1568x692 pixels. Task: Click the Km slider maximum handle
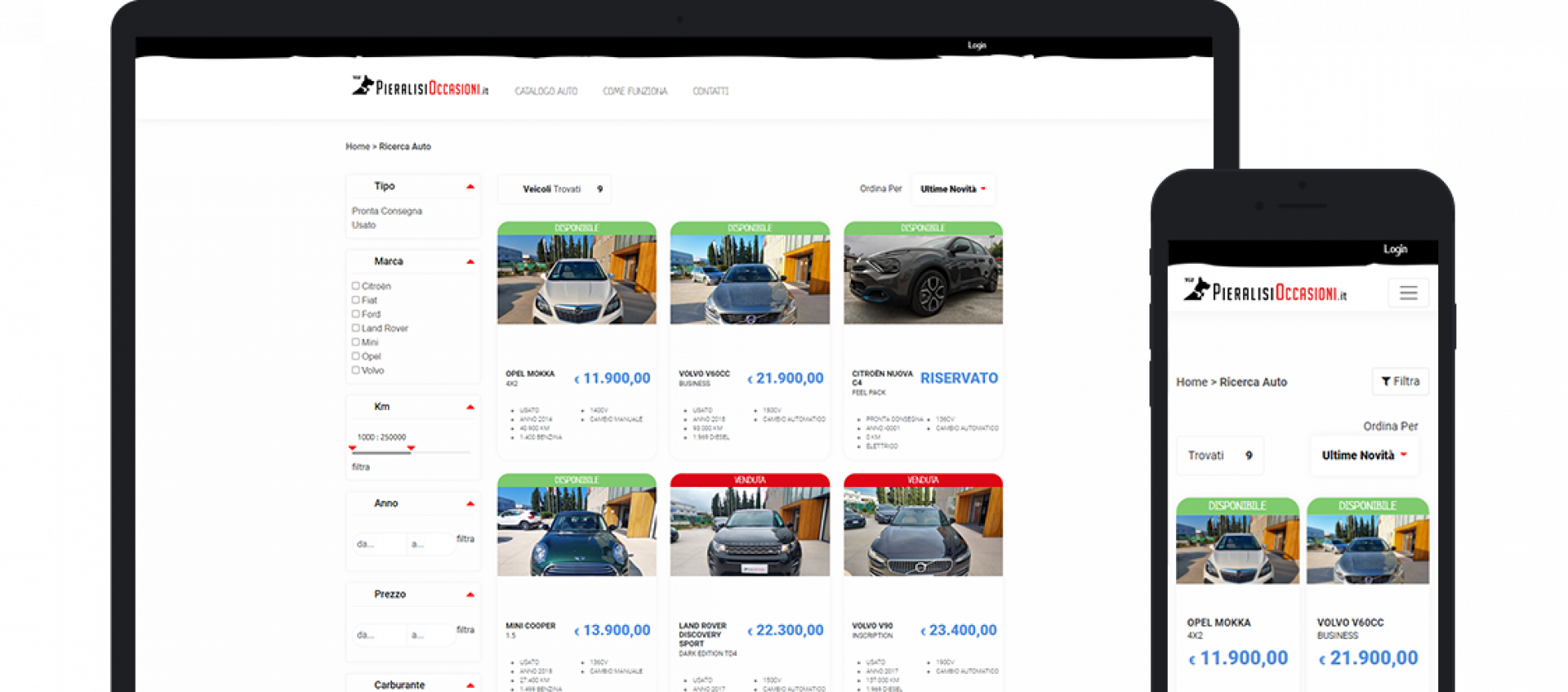(411, 448)
